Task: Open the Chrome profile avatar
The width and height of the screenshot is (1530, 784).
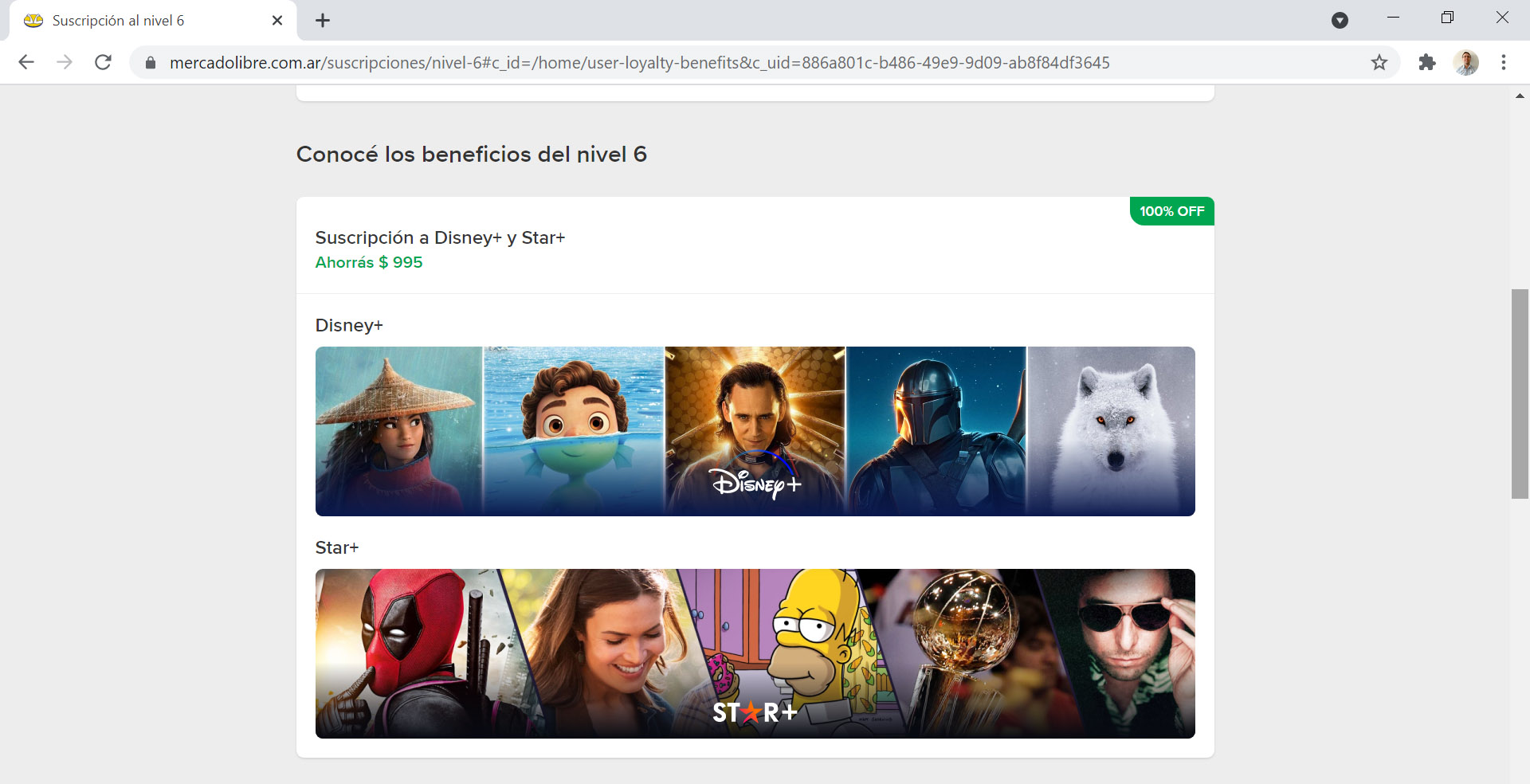Action: (x=1466, y=62)
